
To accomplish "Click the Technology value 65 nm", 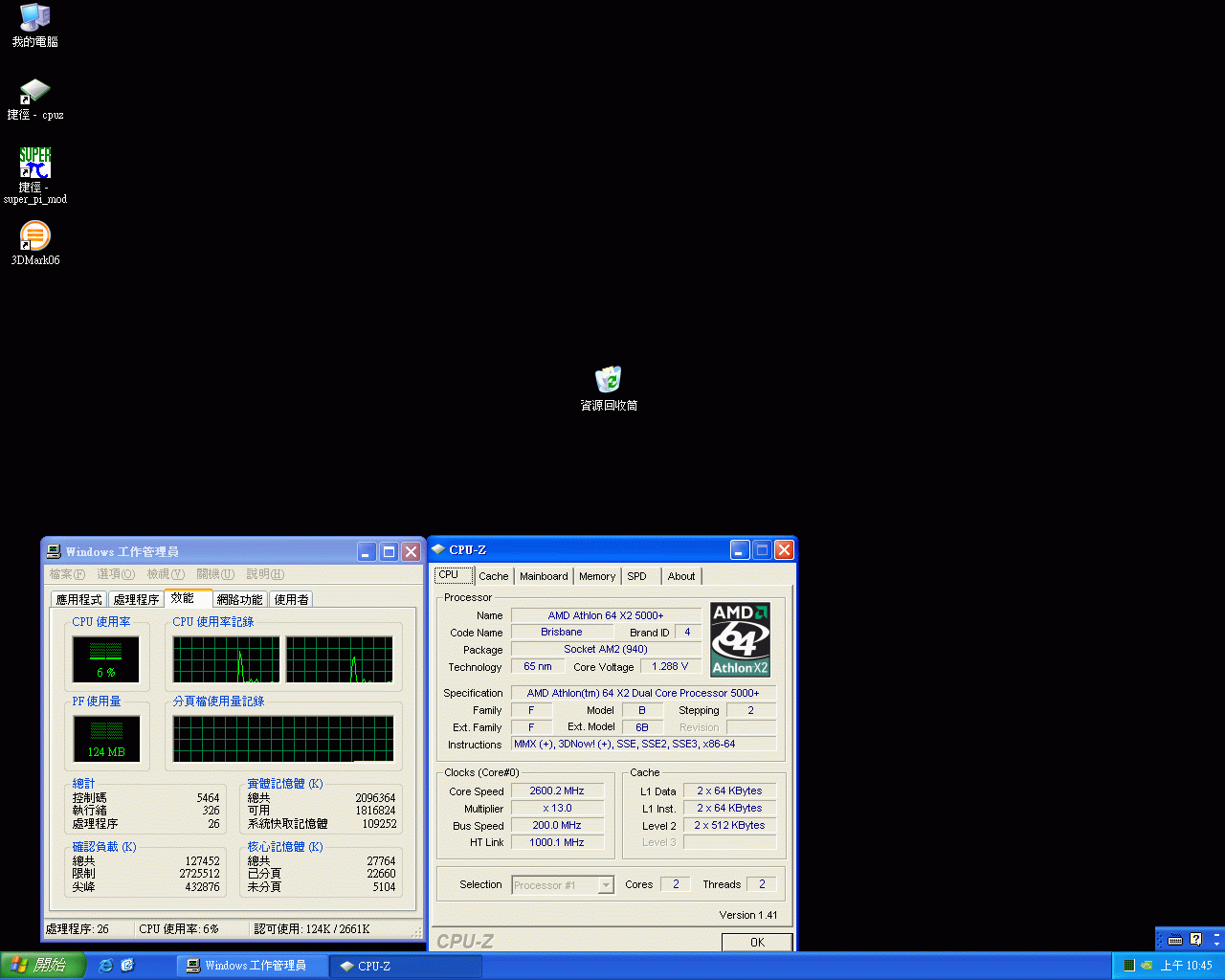I will tap(538, 666).
